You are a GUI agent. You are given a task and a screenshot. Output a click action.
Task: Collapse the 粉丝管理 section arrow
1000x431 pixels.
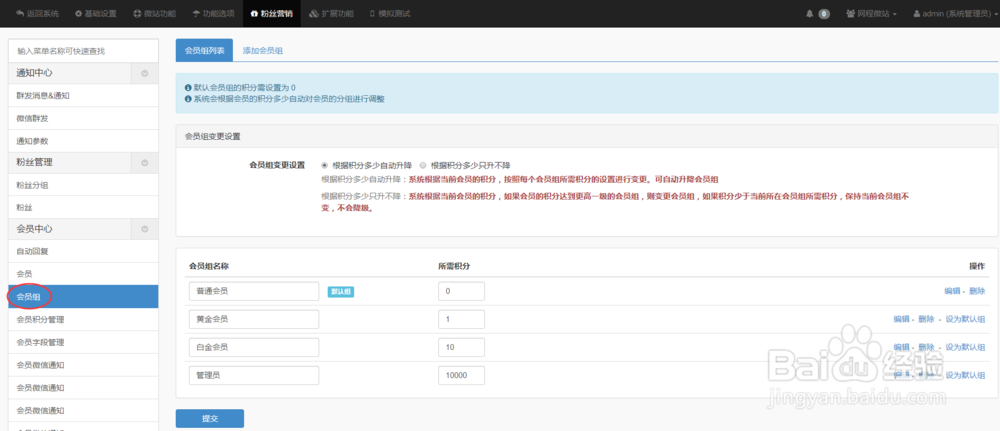[x=145, y=163]
